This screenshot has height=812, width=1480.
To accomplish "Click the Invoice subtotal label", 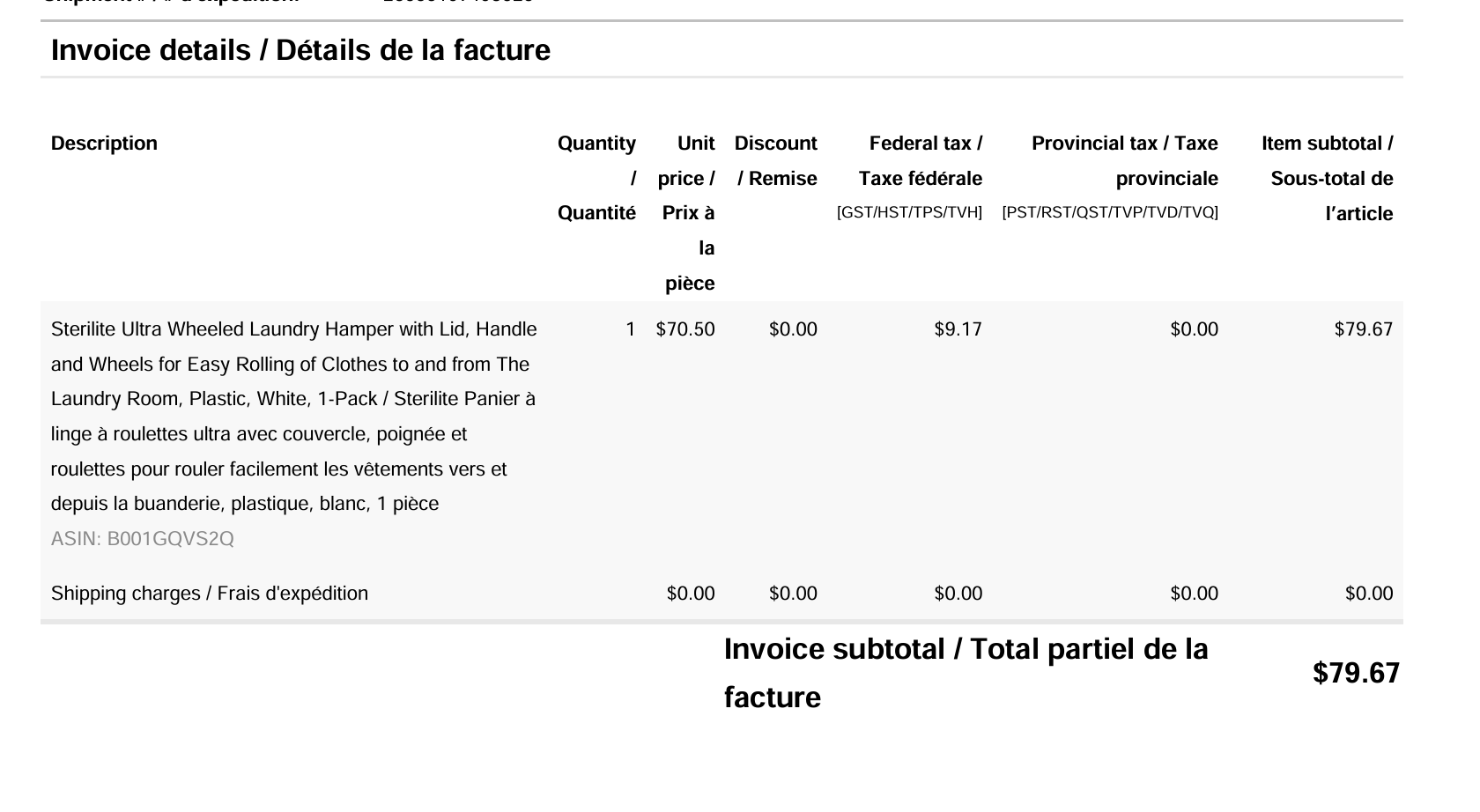I will 966,674.
